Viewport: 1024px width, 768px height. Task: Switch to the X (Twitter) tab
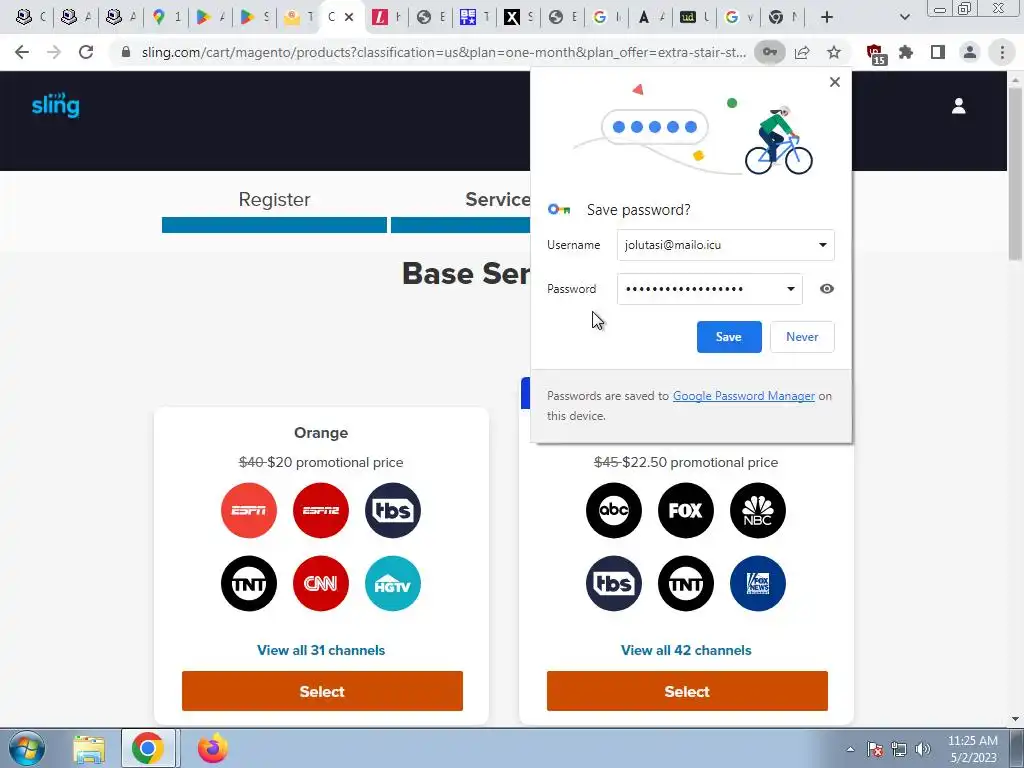pos(520,18)
